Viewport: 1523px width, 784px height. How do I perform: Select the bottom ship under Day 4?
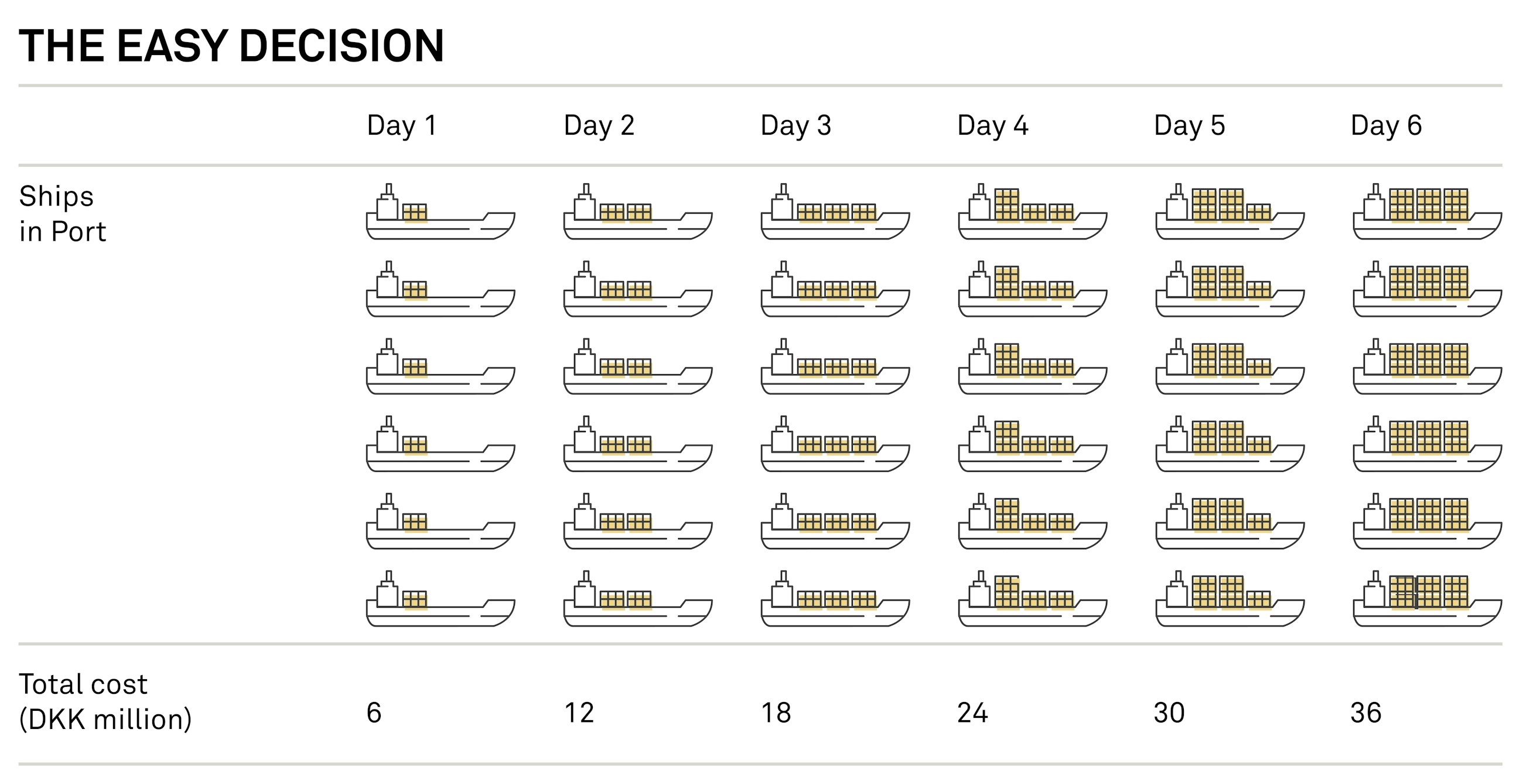pyautogui.click(x=1032, y=600)
